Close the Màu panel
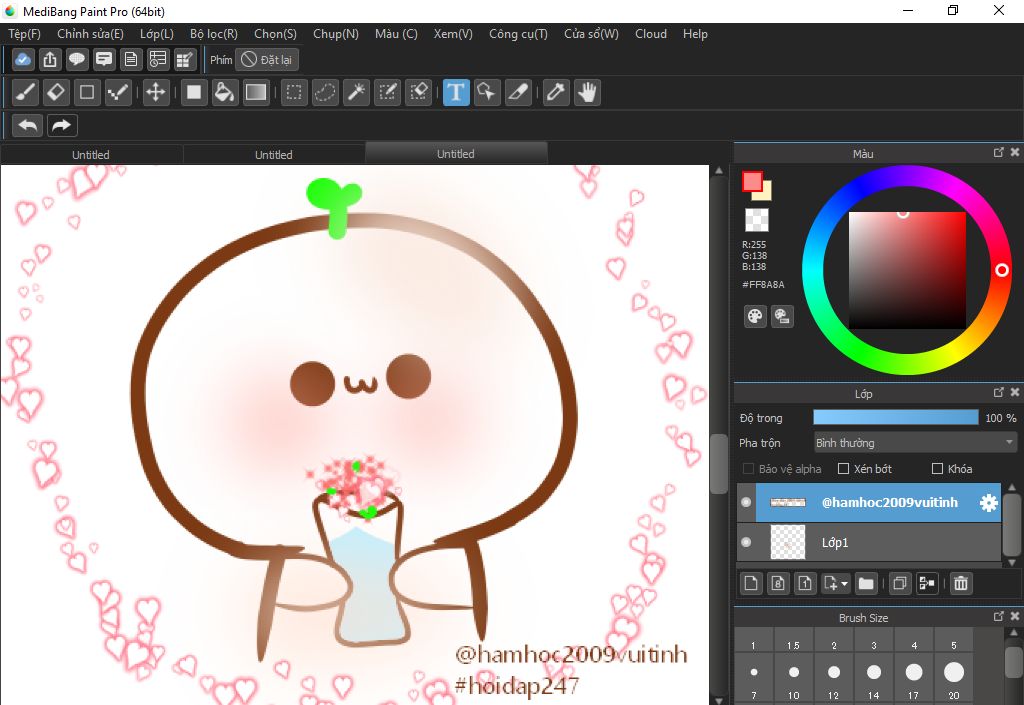The width and height of the screenshot is (1024, 705). click(x=1015, y=152)
